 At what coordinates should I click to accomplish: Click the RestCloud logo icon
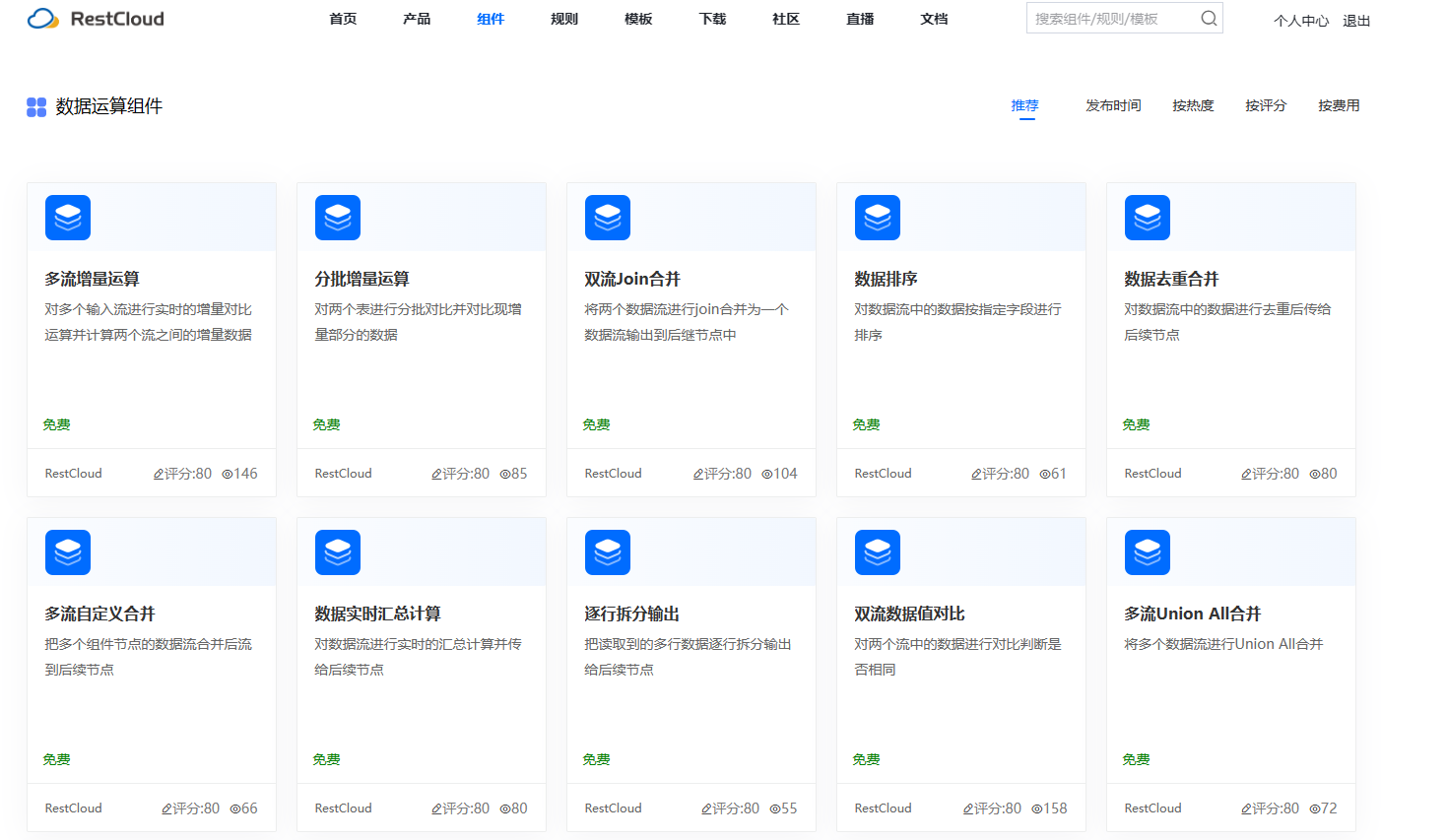tap(43, 19)
